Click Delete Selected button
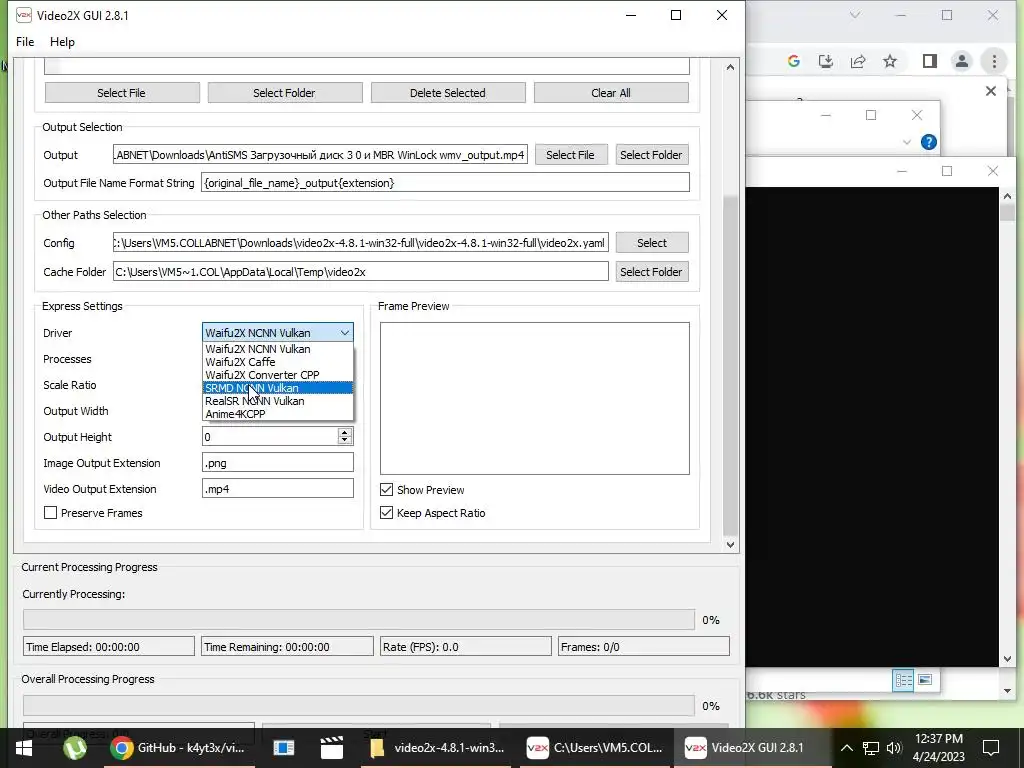Image resolution: width=1024 pixels, height=768 pixels. (447, 93)
